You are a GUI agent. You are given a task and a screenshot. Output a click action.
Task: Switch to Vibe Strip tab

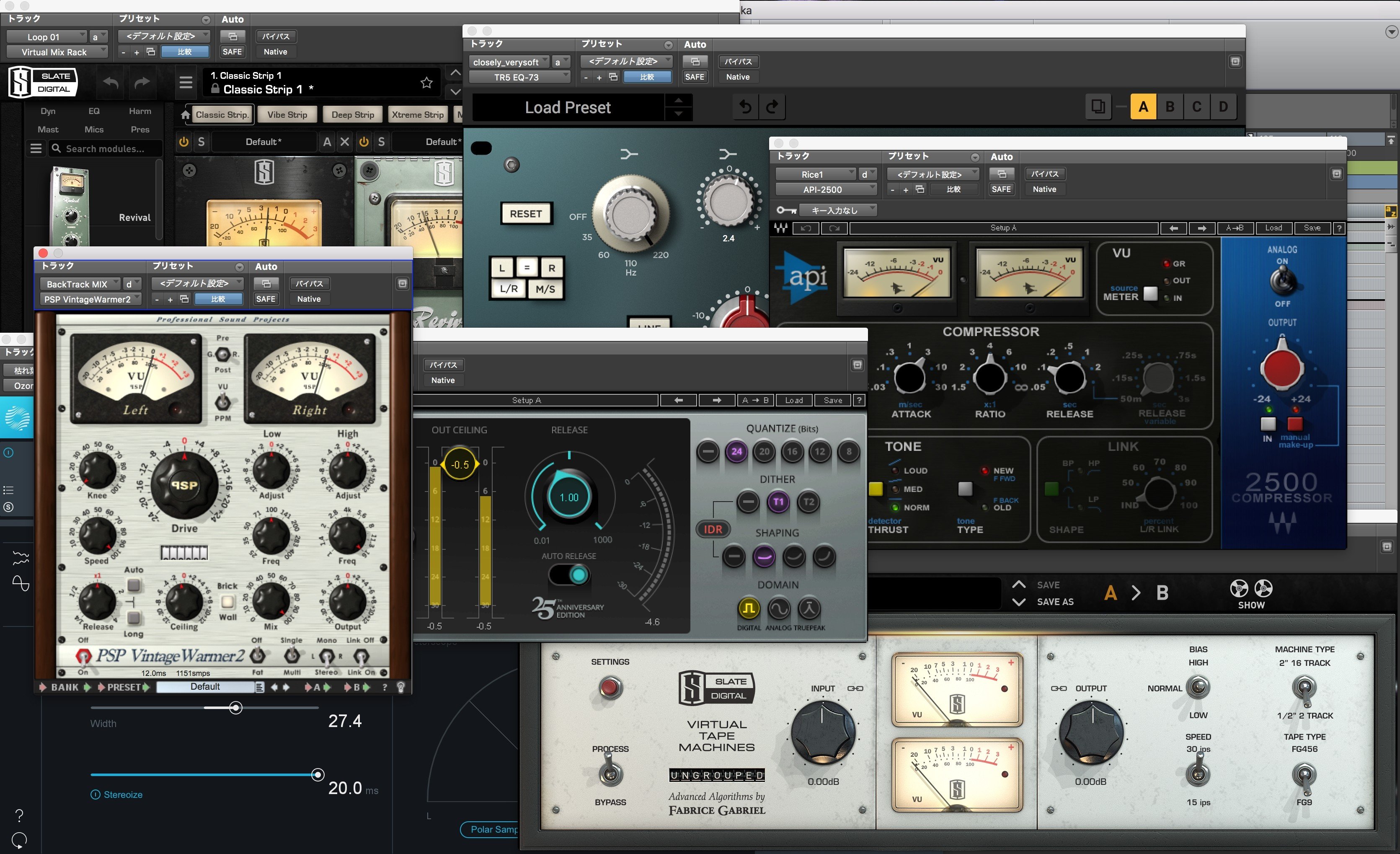287,115
